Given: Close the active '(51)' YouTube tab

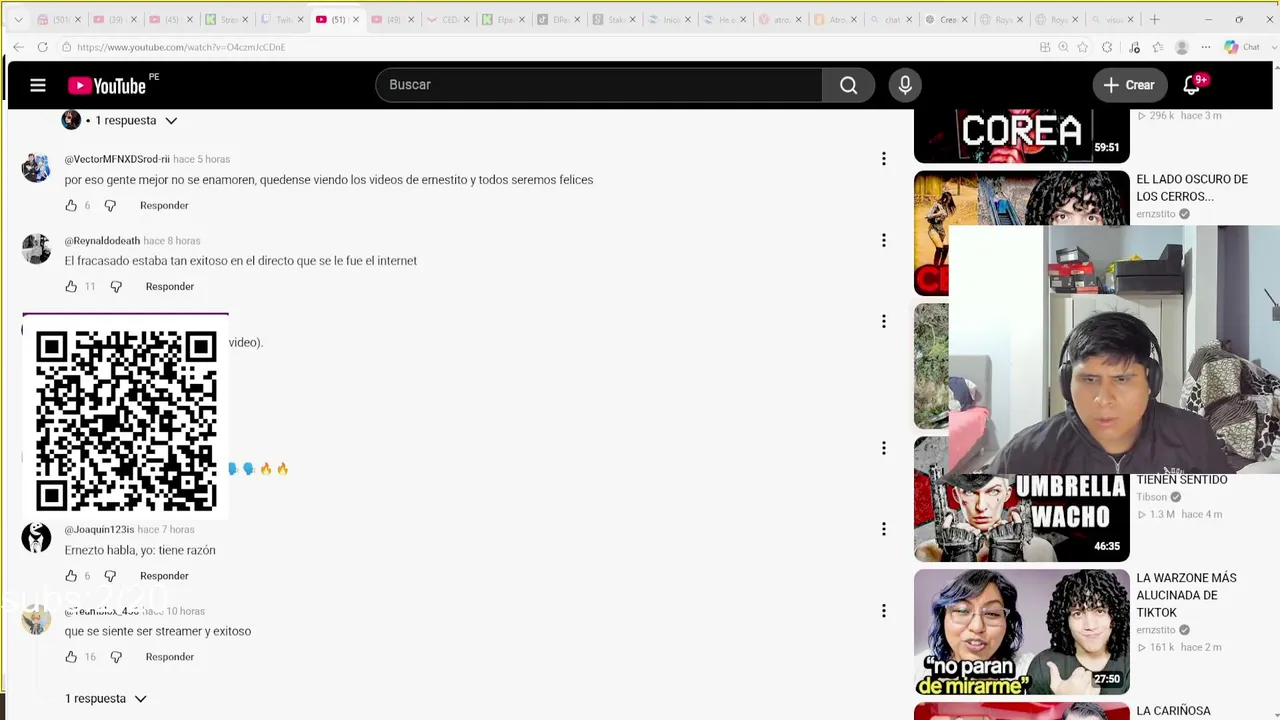Looking at the screenshot, I should 355,19.
